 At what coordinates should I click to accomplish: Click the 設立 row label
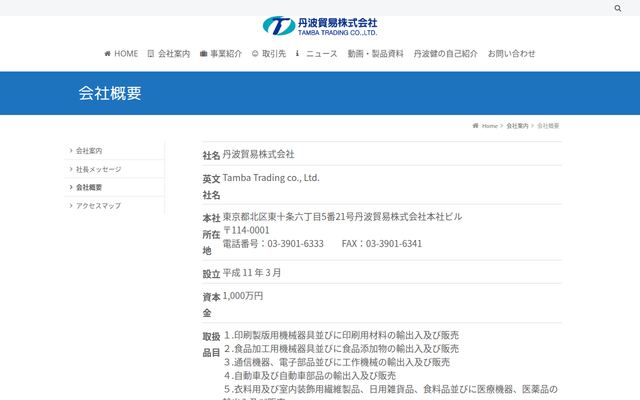(211, 274)
